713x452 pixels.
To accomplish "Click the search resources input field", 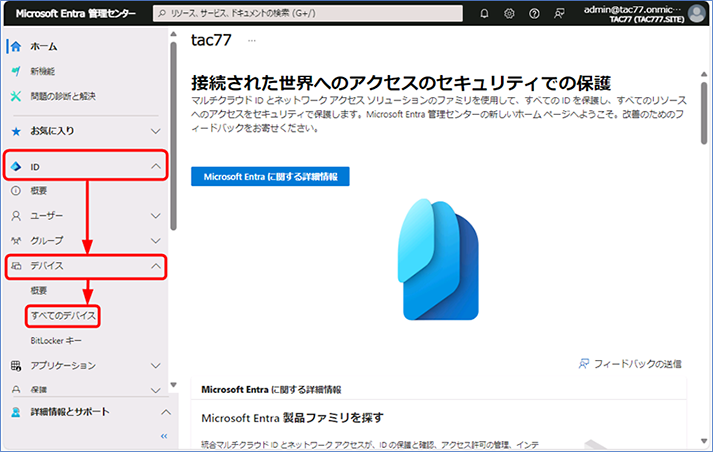I will point(308,14).
